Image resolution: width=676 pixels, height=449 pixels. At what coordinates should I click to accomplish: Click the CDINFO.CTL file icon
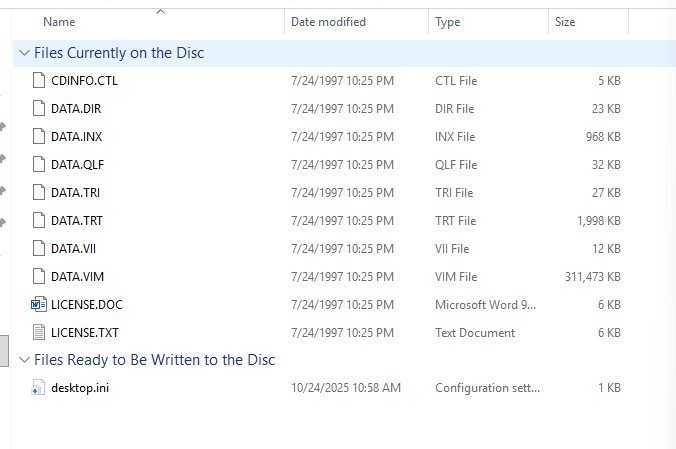(39, 80)
